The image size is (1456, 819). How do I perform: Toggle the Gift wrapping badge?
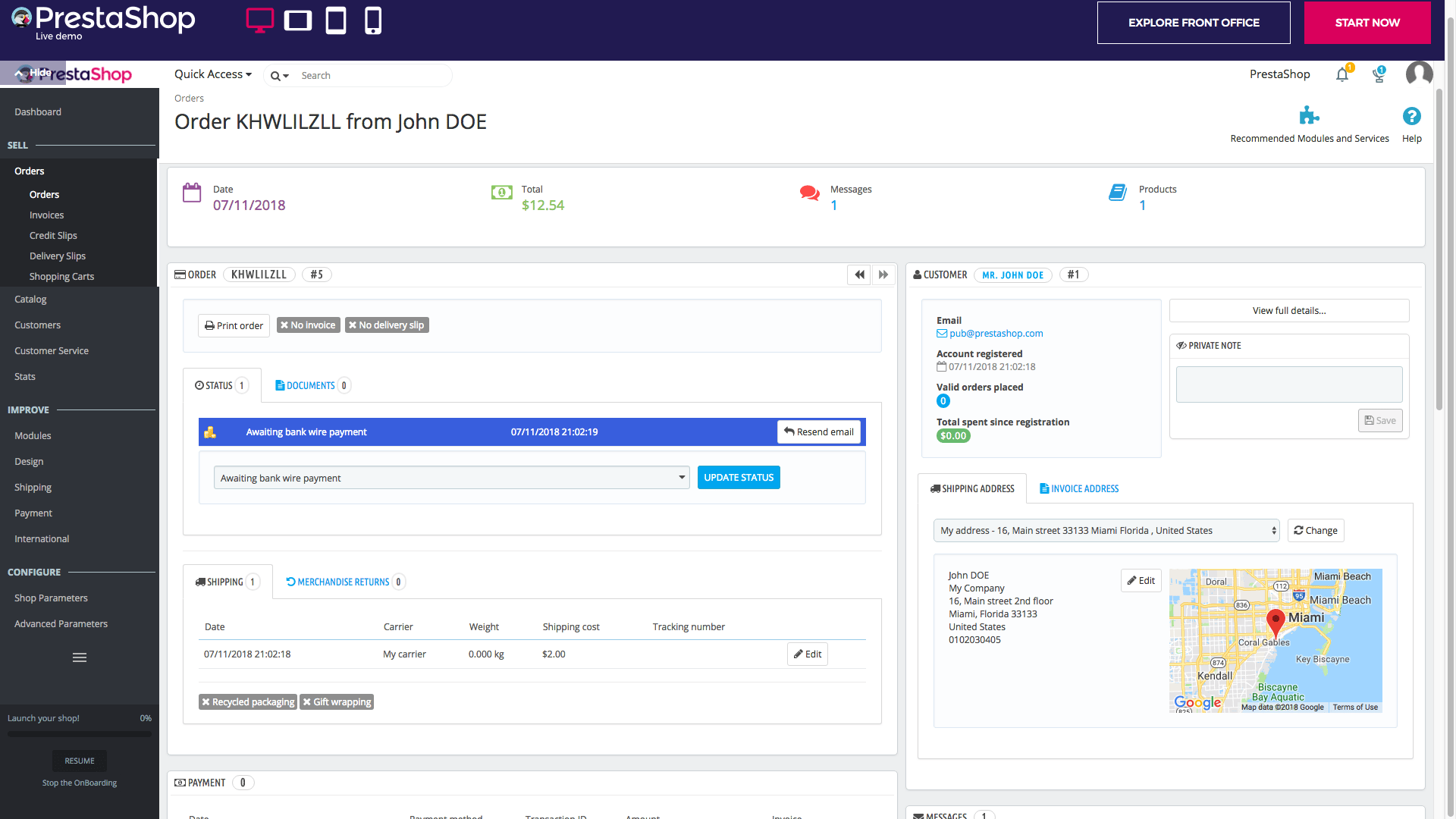tap(337, 702)
